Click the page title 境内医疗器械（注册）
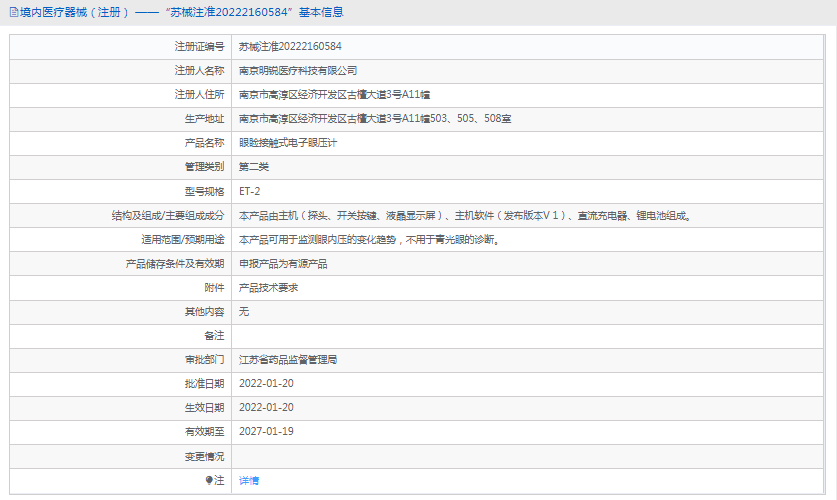This screenshot has height=500, width=837. pyautogui.click(x=75, y=12)
